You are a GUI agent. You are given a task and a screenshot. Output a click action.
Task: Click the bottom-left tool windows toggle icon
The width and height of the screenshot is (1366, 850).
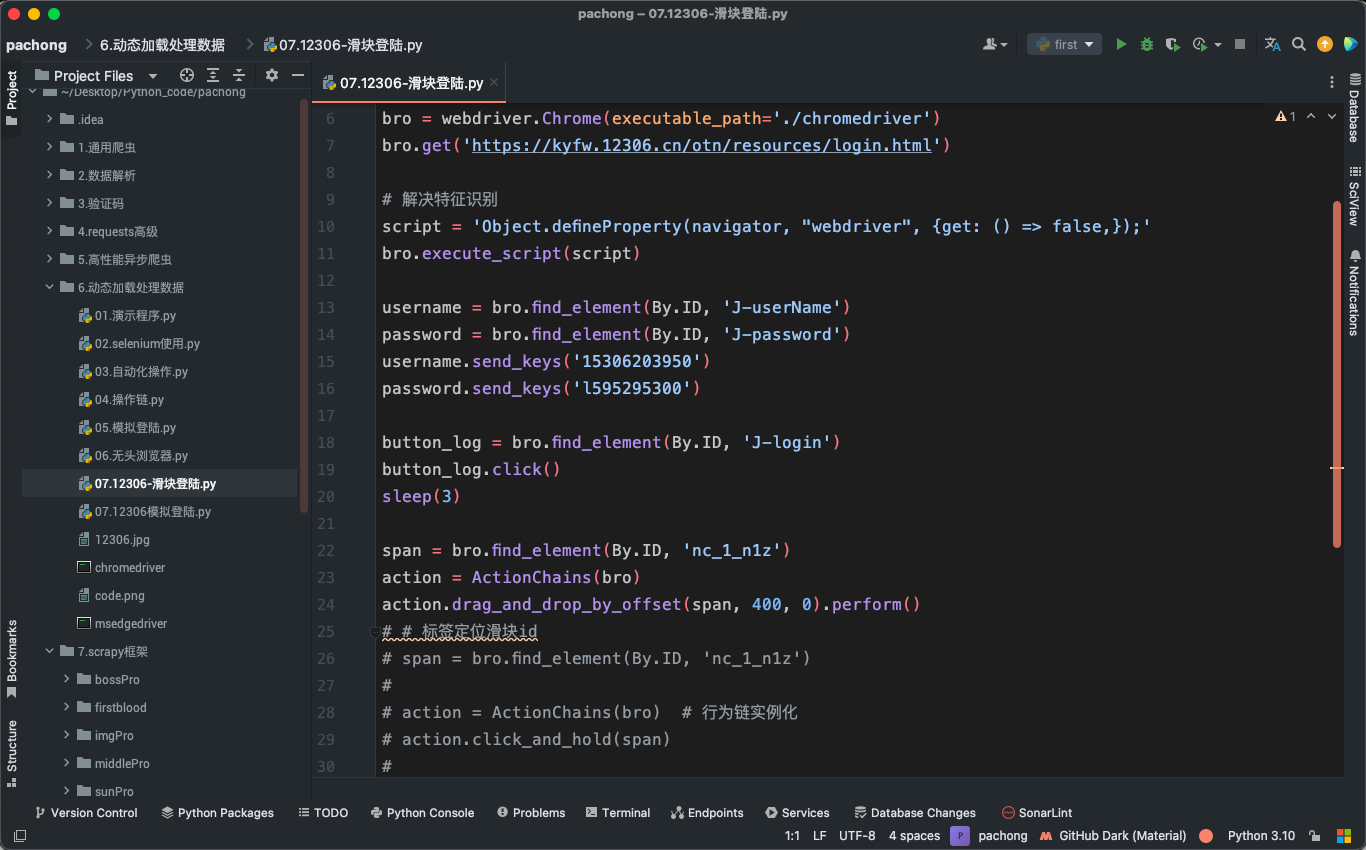click(x=19, y=836)
